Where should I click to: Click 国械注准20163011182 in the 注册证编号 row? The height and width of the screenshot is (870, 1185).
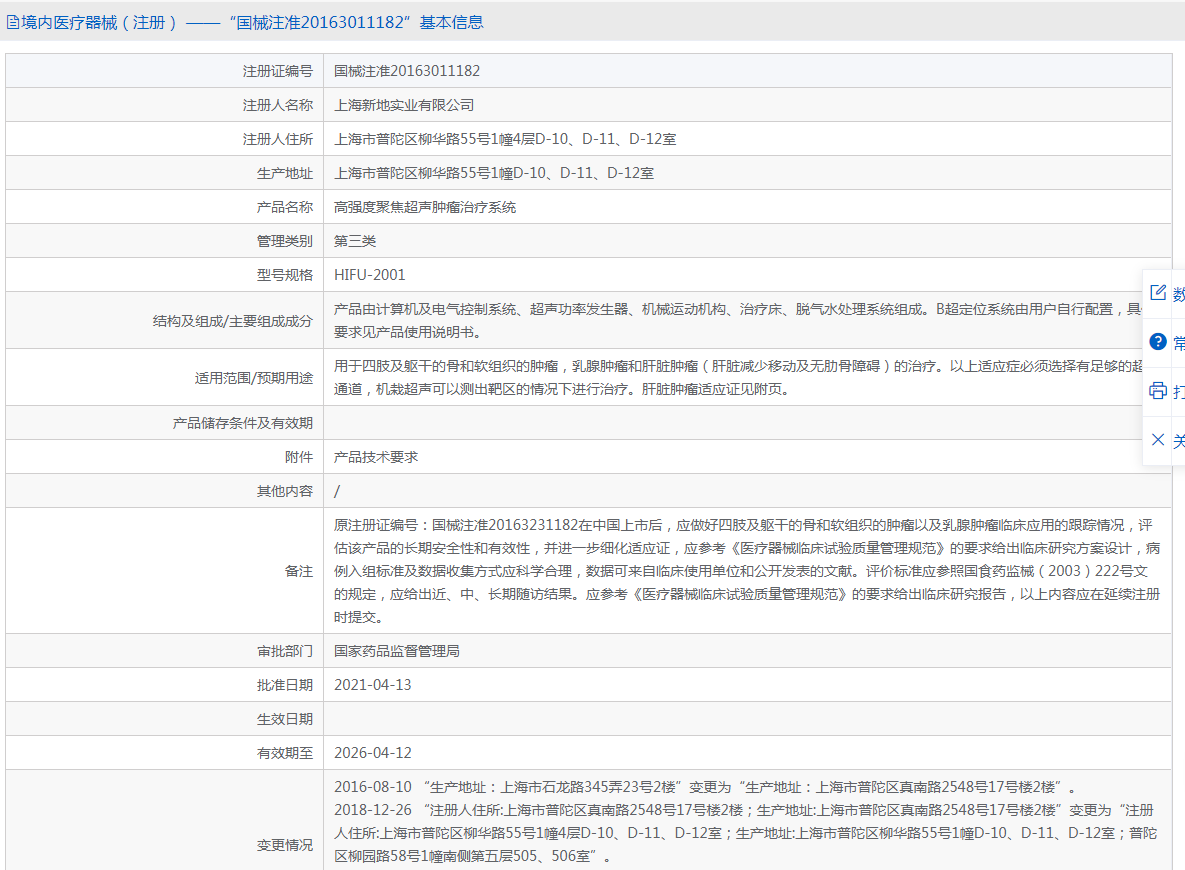click(407, 71)
